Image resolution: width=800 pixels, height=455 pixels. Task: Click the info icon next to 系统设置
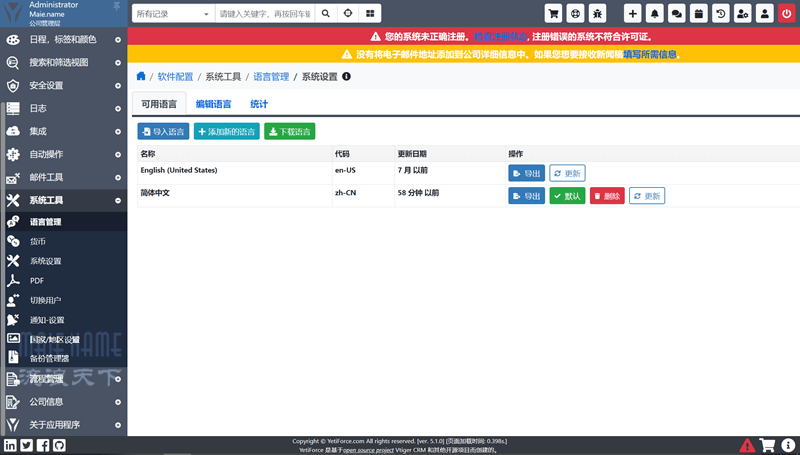[x=346, y=77]
